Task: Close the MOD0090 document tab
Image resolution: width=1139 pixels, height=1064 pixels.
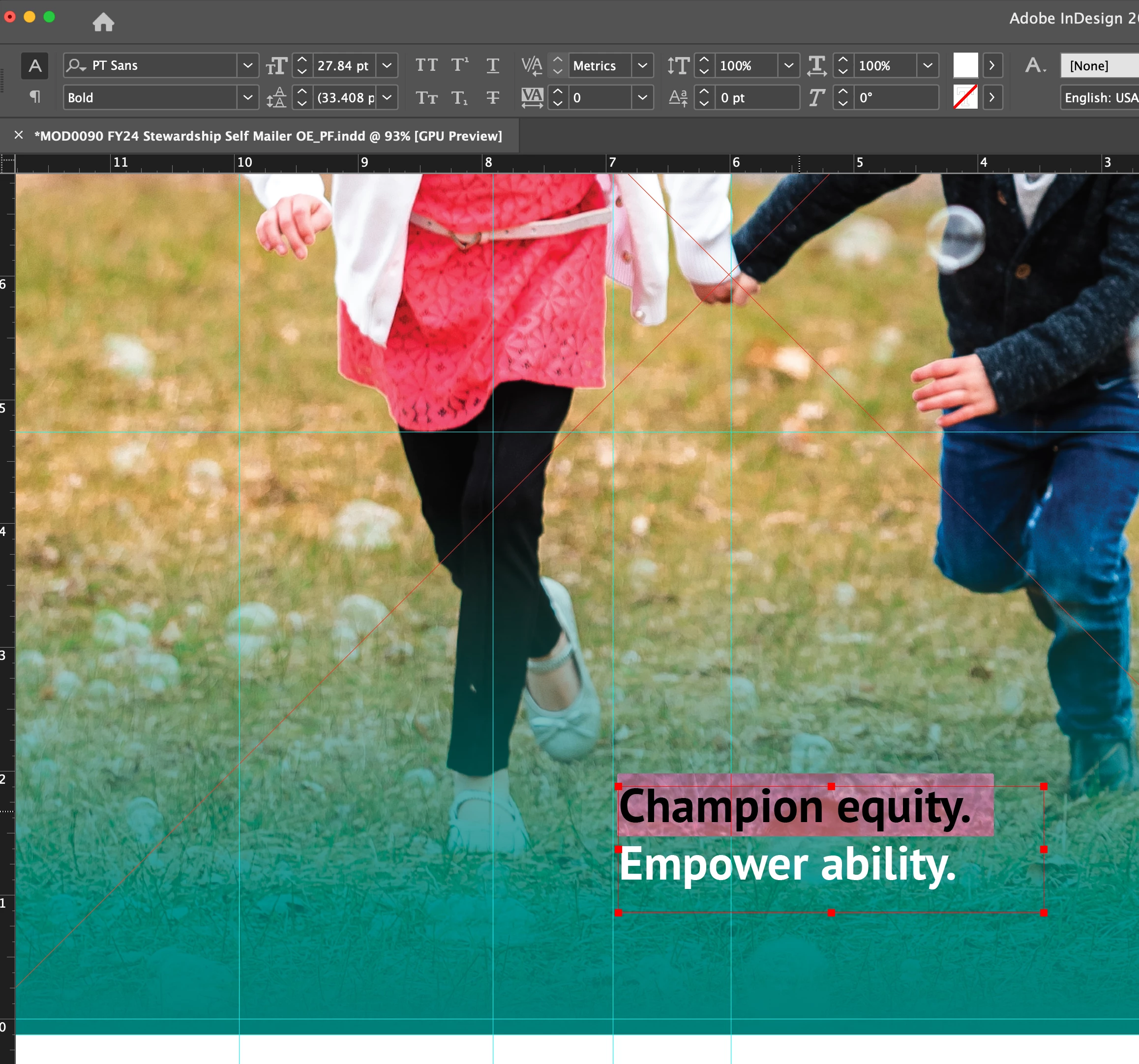Action: click(19, 135)
